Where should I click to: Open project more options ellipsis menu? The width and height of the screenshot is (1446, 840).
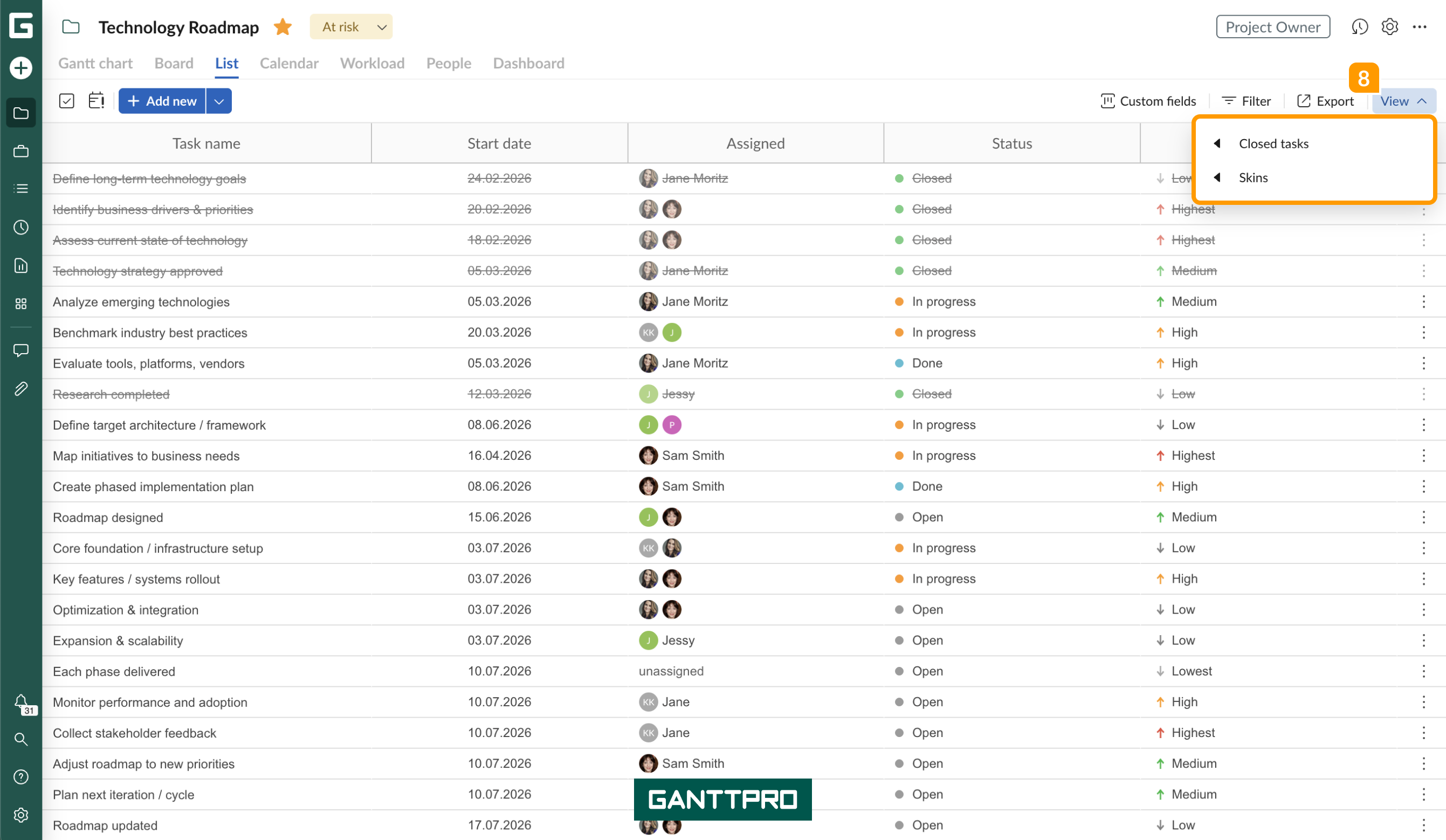pos(1420,27)
